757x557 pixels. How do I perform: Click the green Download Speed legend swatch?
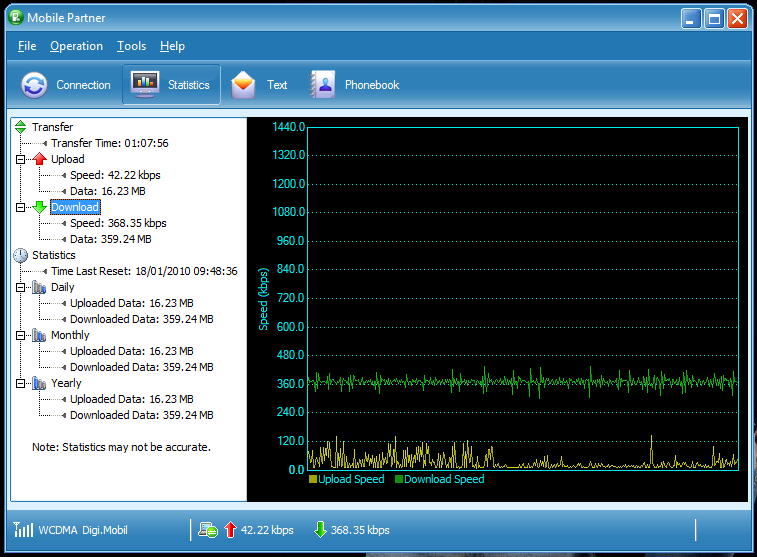399,479
